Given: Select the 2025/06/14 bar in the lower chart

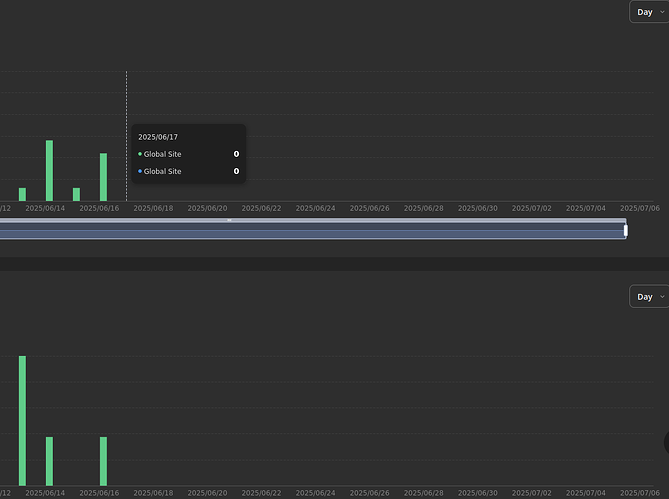Looking at the screenshot, I should point(49,461).
